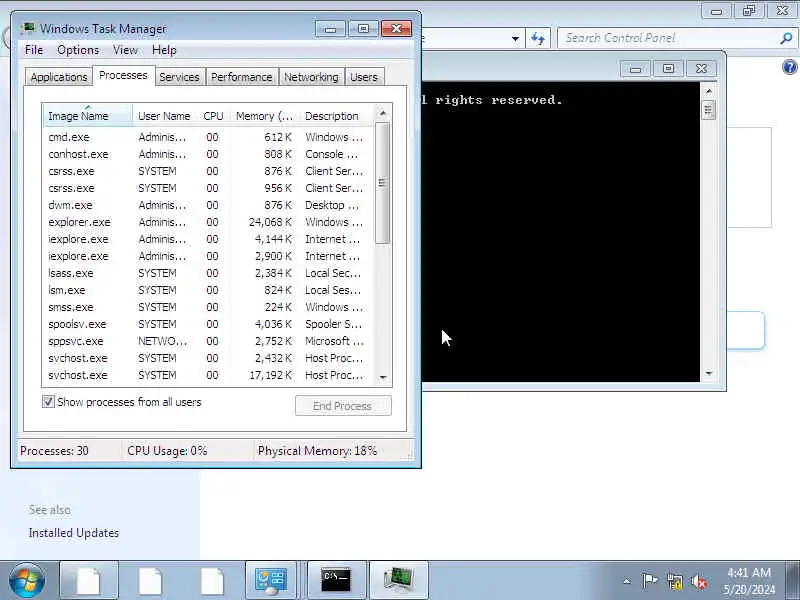Image resolution: width=800 pixels, height=600 pixels.
Task: Select the sppsvc.exe process row
Action: point(208,341)
